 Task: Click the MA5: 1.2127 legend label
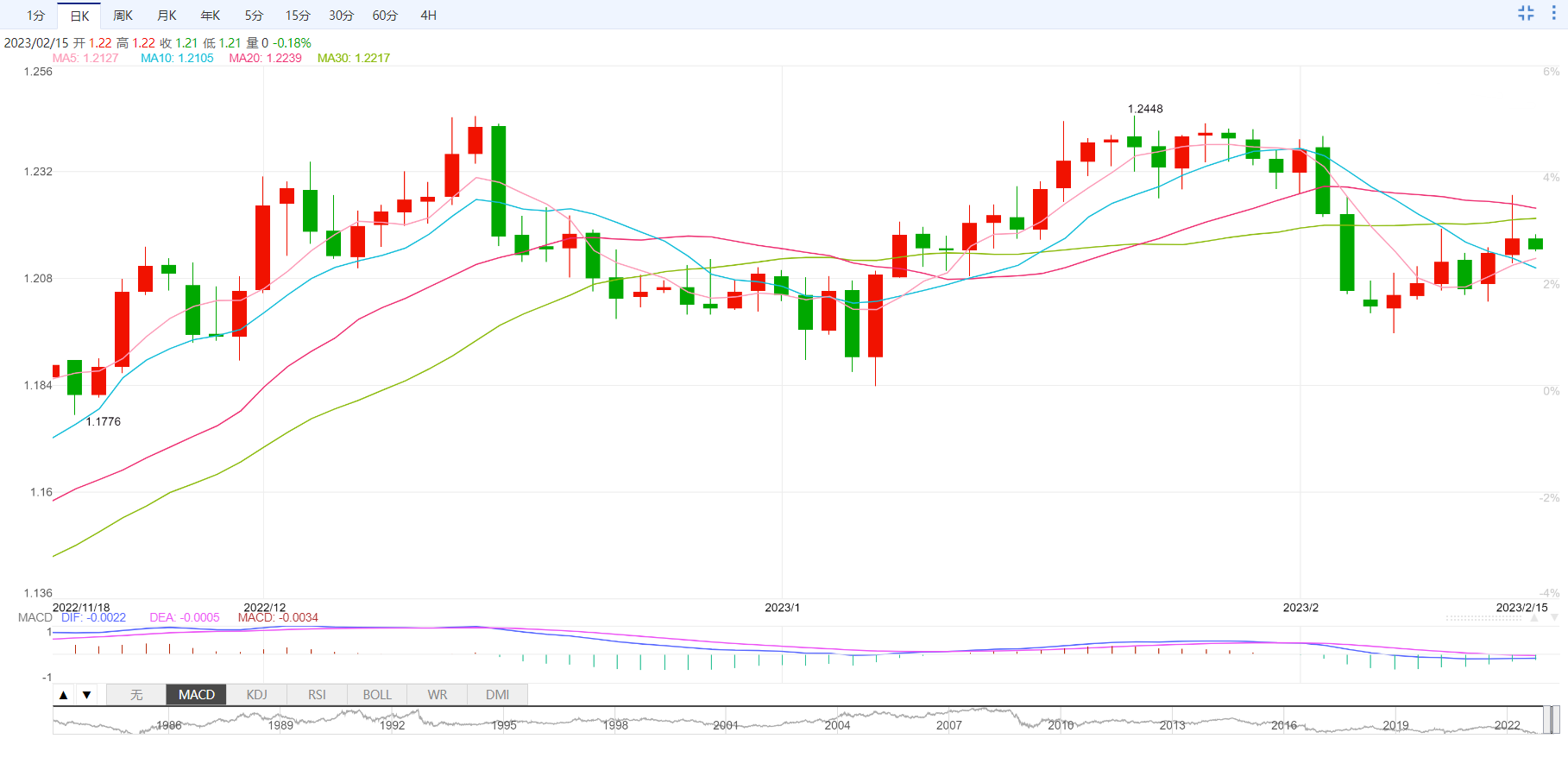point(85,58)
